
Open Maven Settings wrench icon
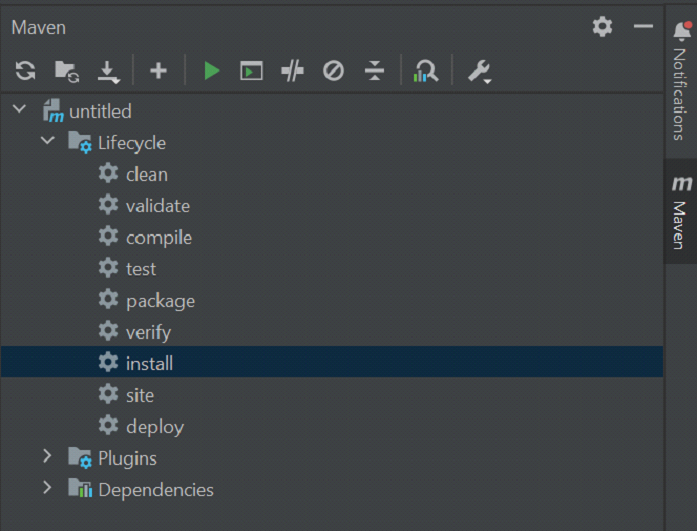point(479,71)
